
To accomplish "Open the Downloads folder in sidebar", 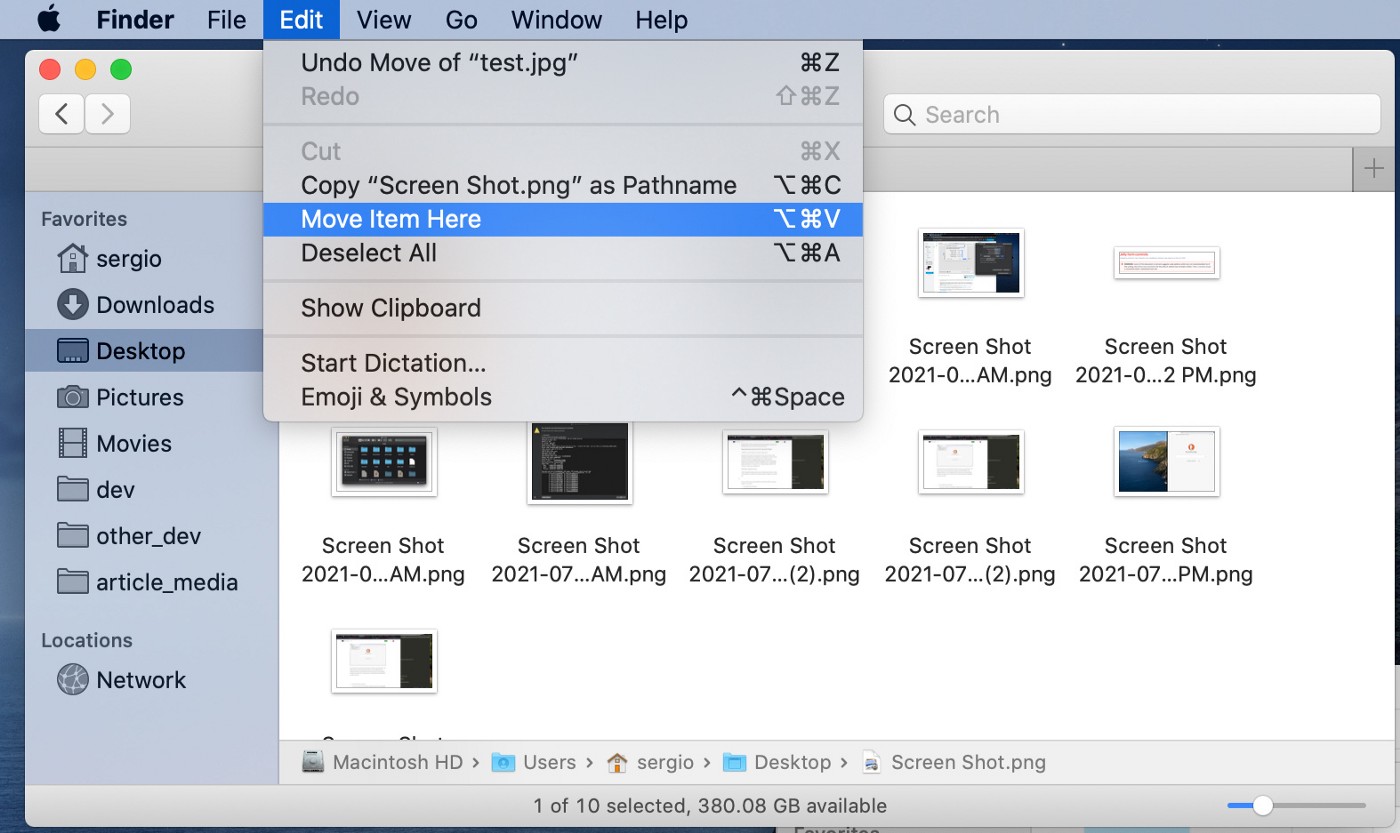I will (154, 305).
